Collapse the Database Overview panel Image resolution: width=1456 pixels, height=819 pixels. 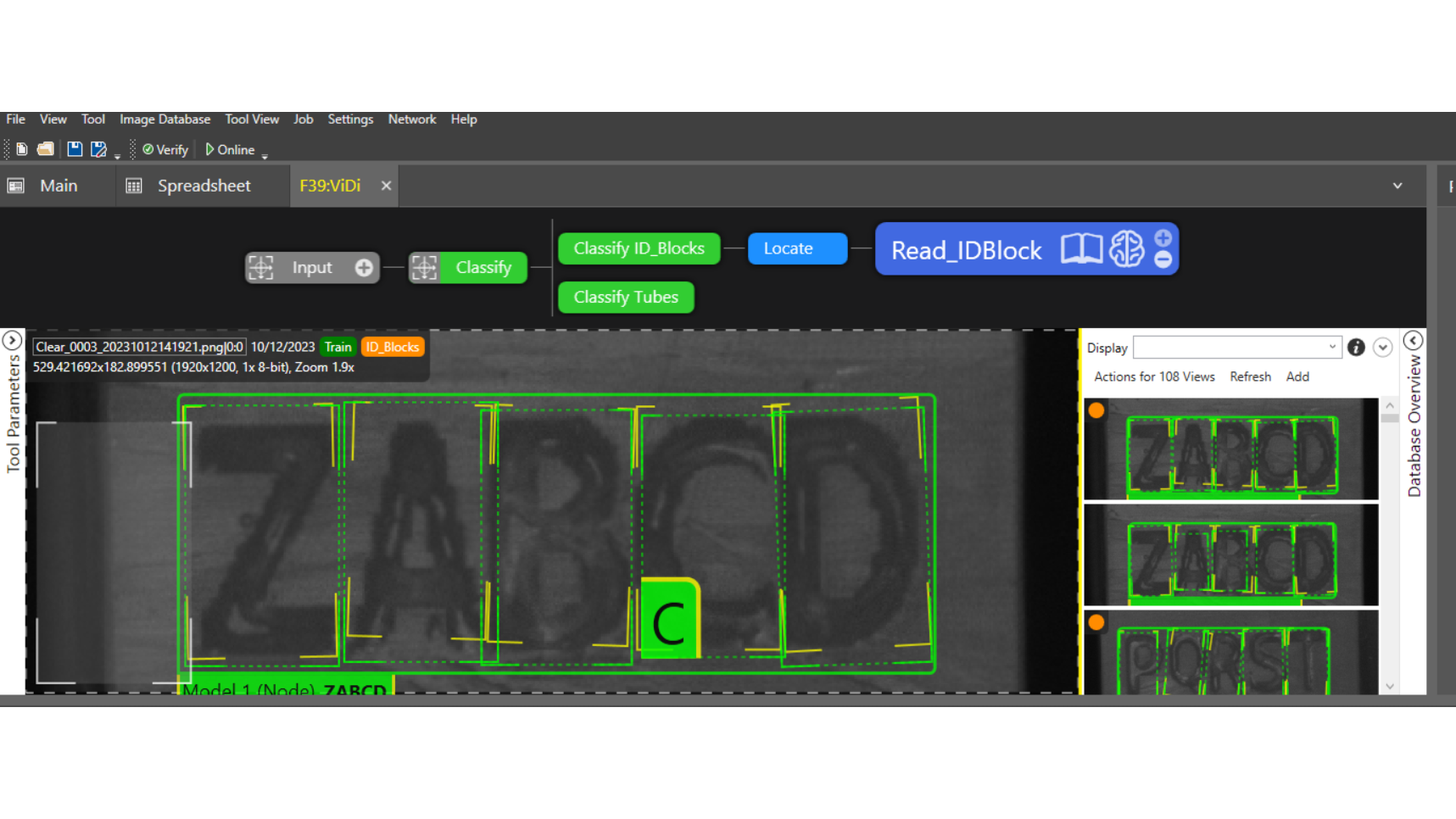[x=1413, y=338]
